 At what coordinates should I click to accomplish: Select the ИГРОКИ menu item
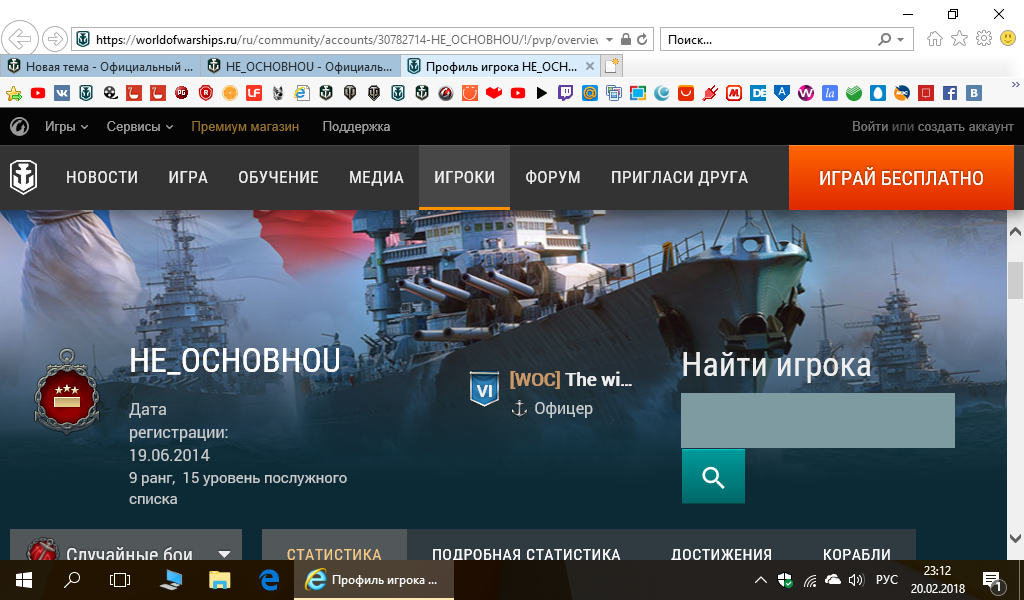tap(464, 178)
